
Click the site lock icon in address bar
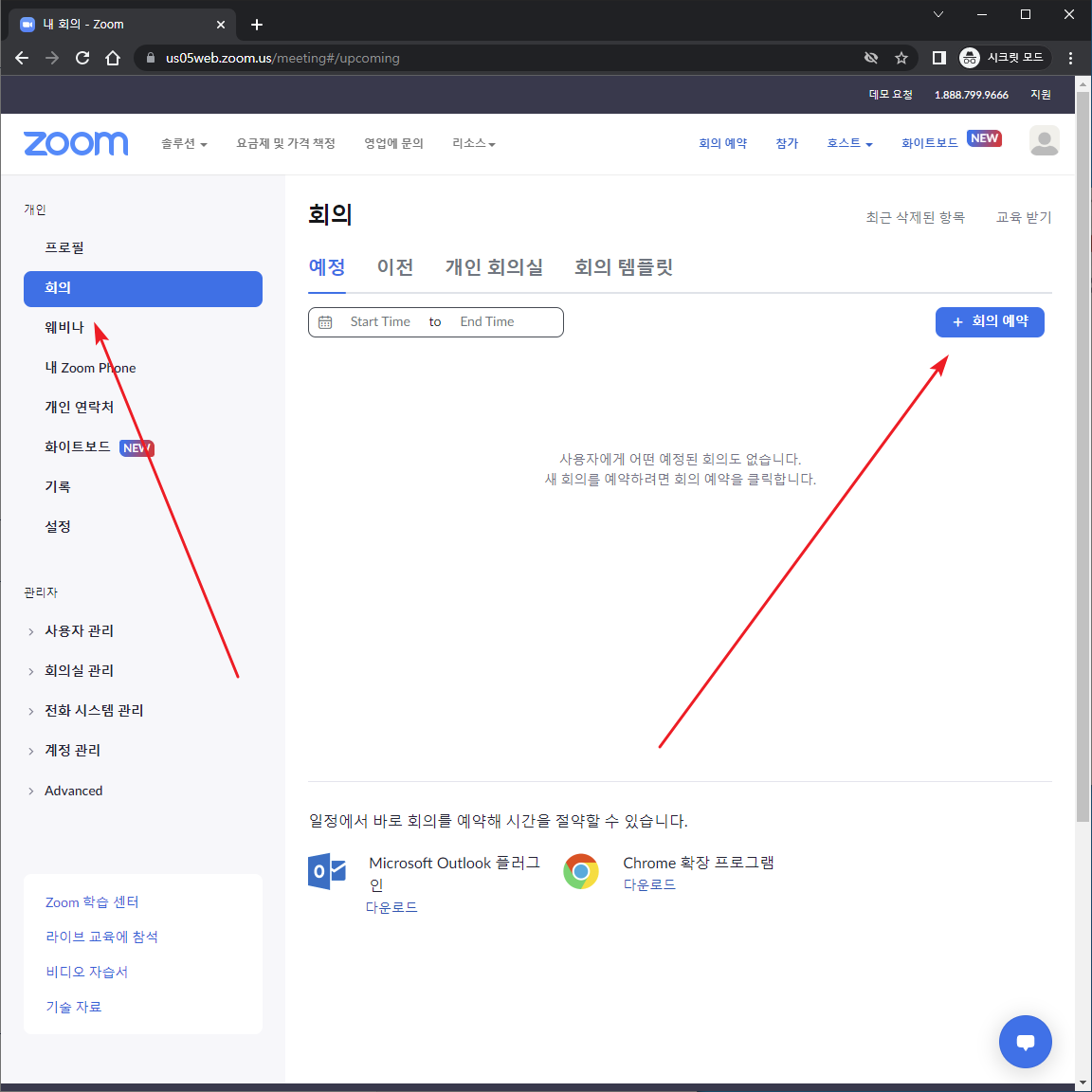(x=151, y=58)
